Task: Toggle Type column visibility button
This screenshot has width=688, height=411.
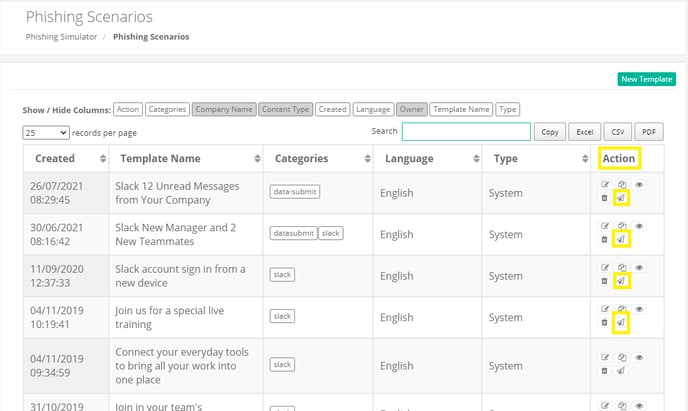Action: (x=508, y=109)
